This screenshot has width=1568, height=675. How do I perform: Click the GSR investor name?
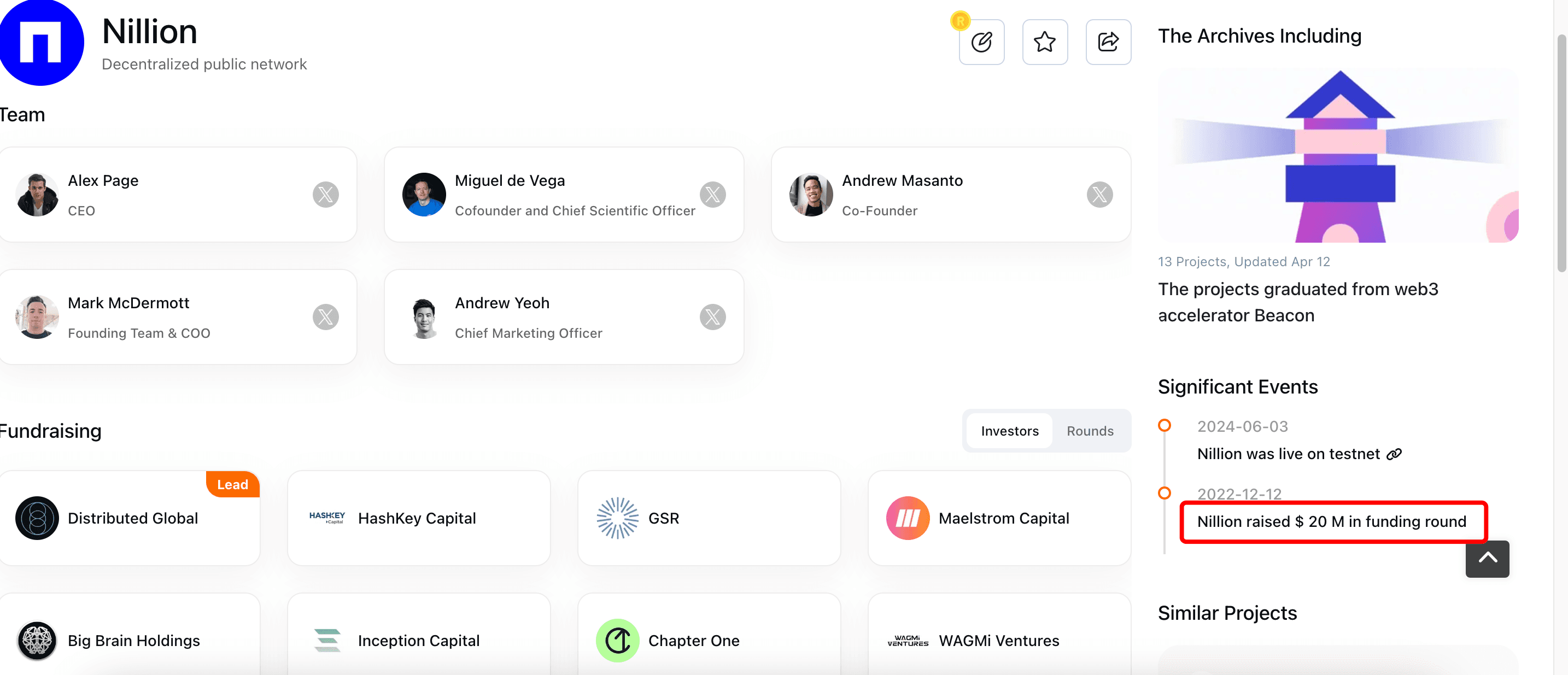[x=664, y=518]
